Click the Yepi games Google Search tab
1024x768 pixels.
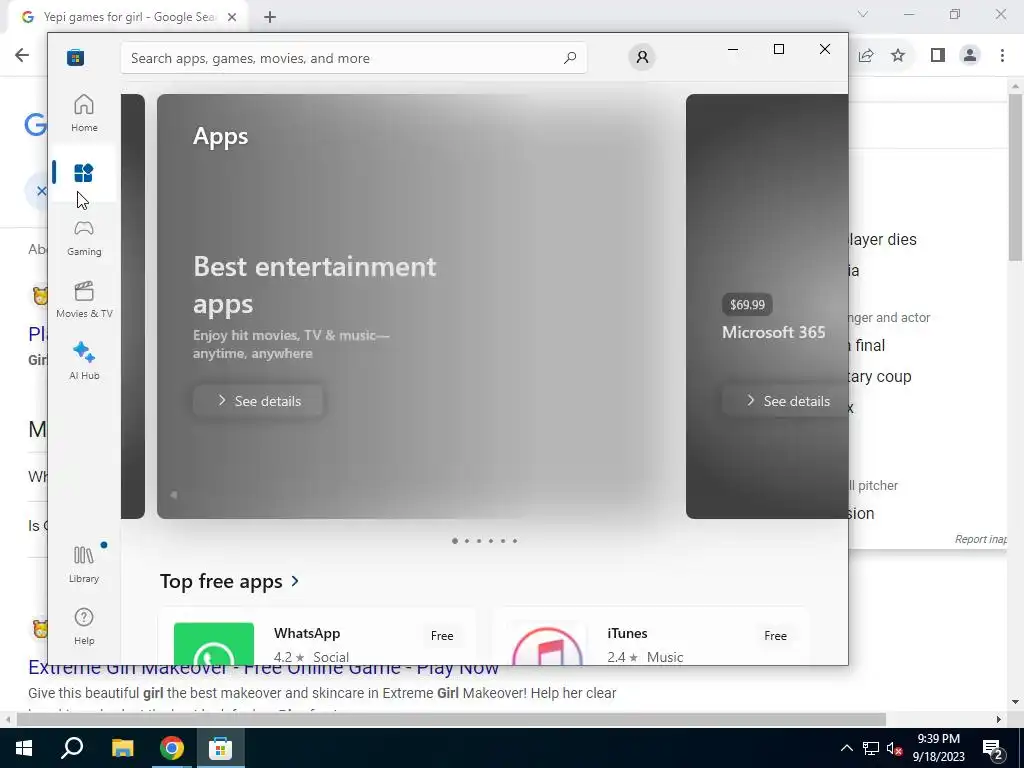(129, 17)
